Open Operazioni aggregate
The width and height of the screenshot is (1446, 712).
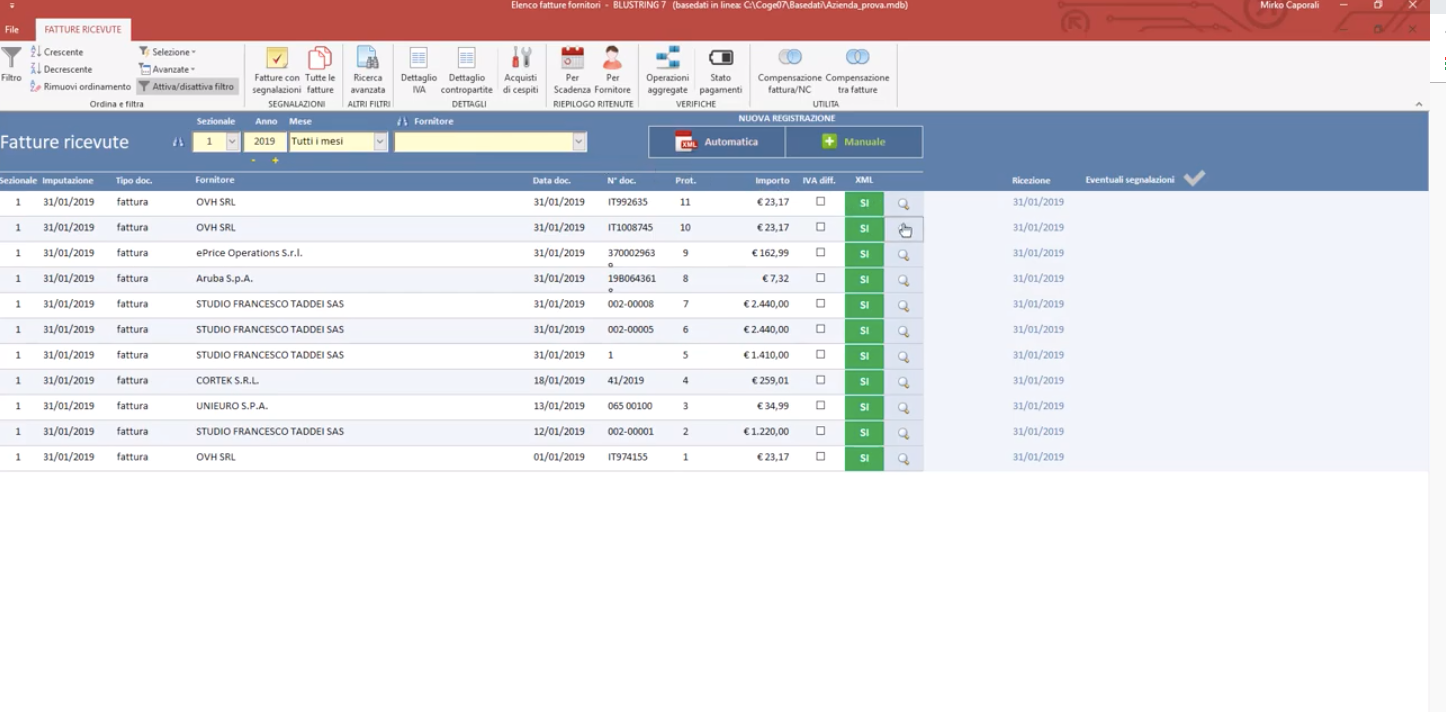(667, 70)
